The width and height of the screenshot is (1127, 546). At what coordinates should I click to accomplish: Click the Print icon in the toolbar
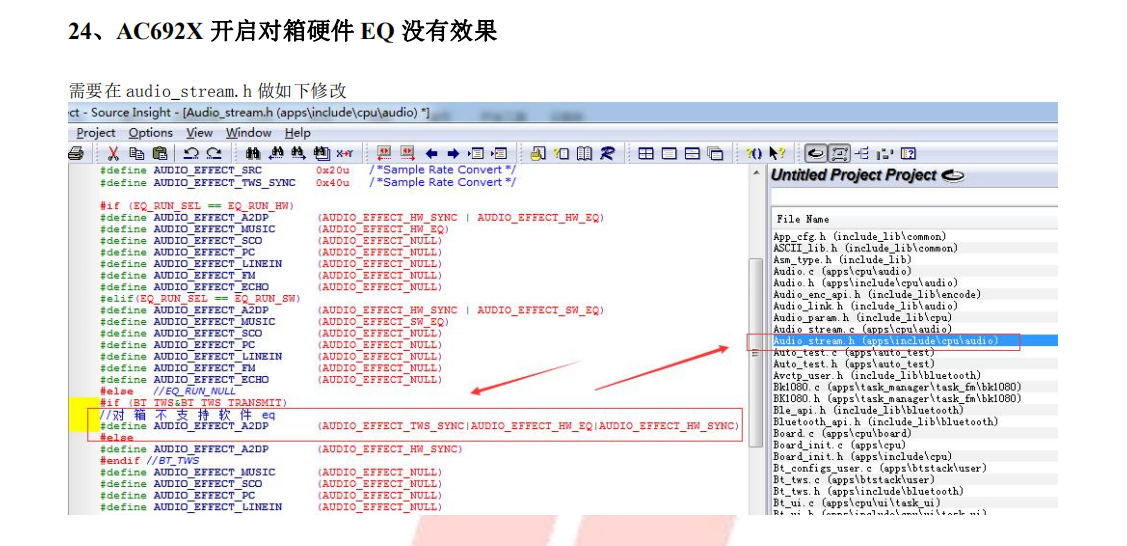point(75,153)
